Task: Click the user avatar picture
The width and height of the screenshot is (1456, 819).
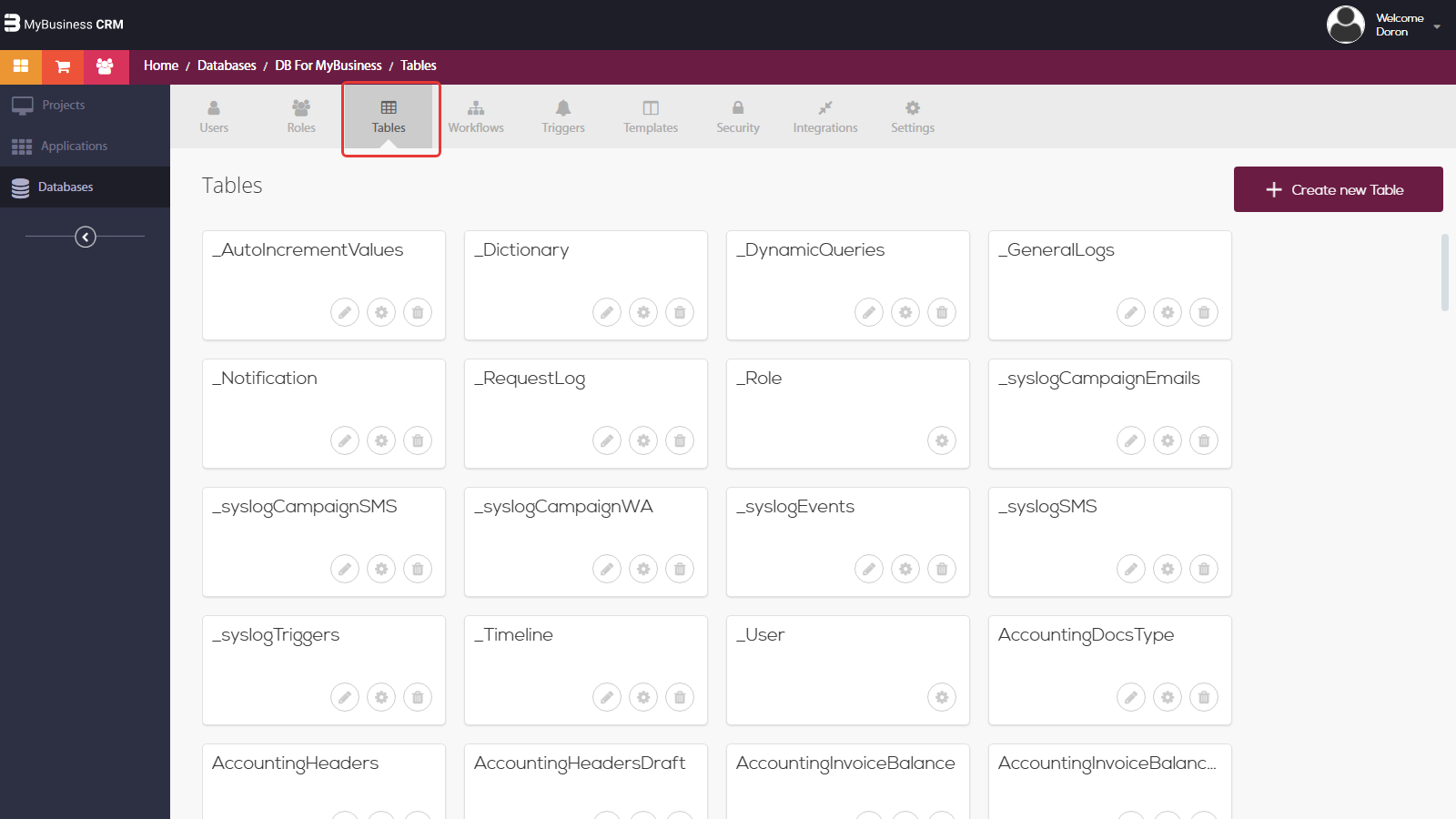Action: [1346, 25]
